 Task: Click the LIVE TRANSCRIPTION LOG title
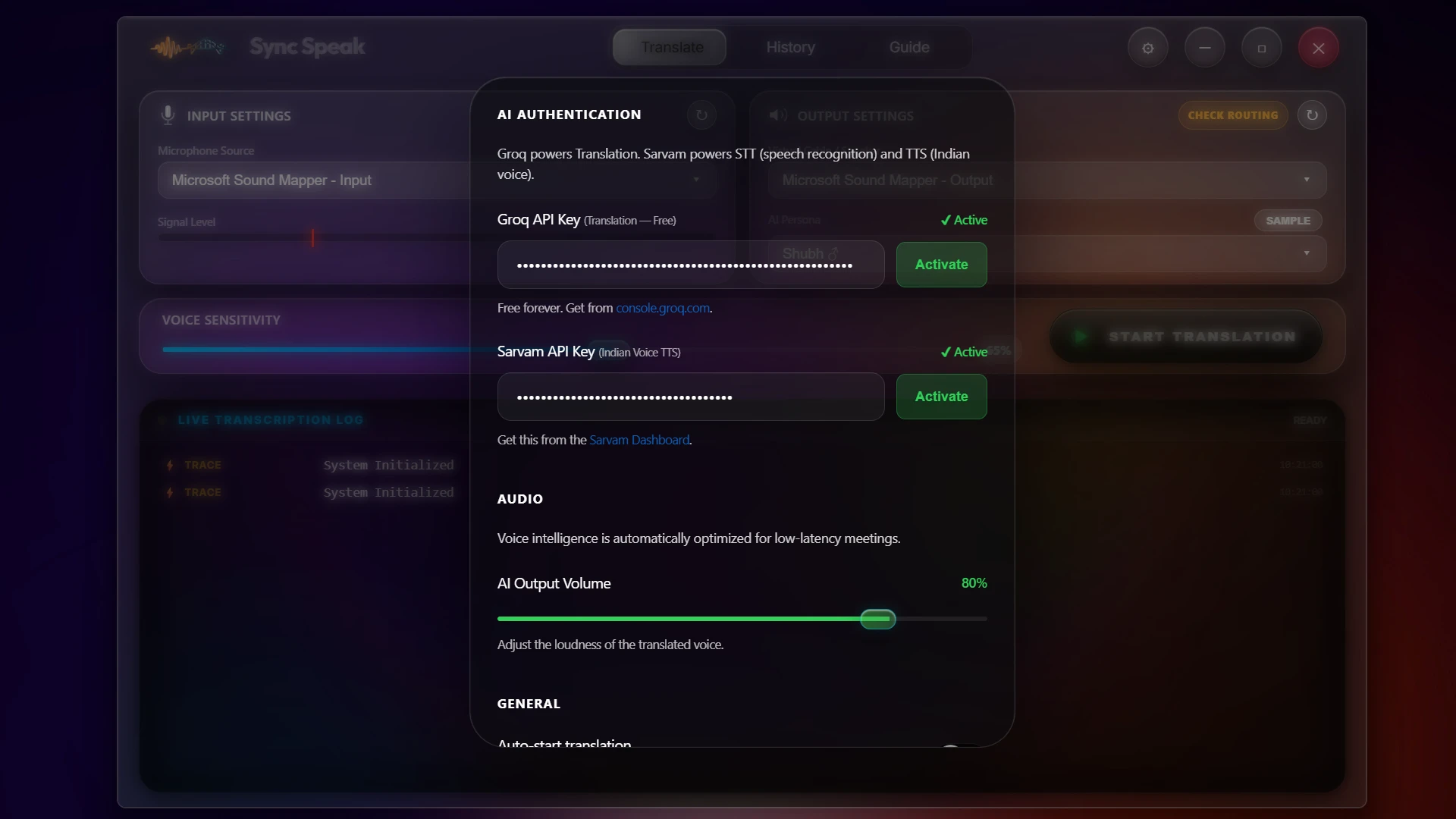tap(270, 419)
